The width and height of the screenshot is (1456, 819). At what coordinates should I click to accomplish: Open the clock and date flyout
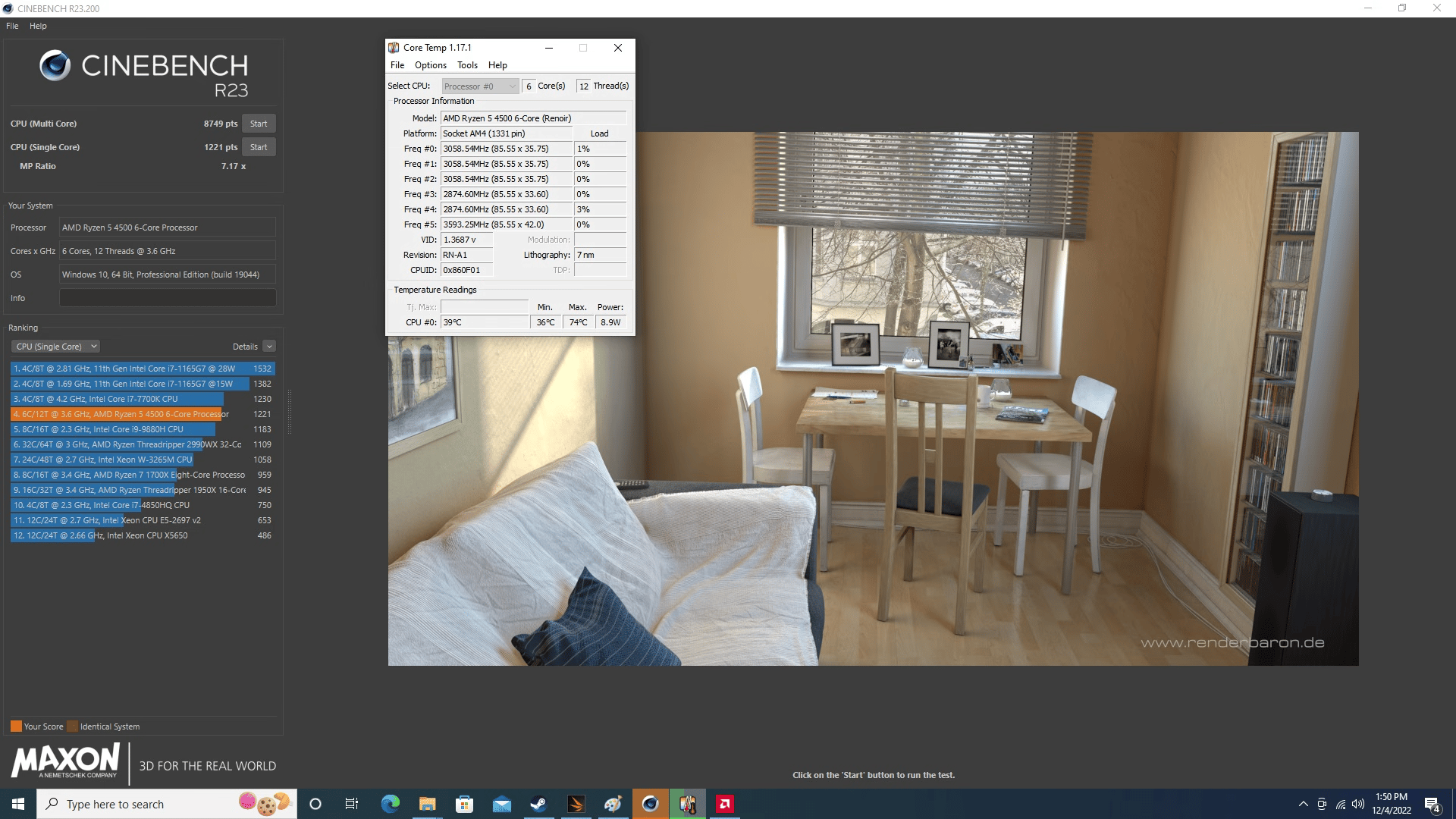tap(1392, 804)
